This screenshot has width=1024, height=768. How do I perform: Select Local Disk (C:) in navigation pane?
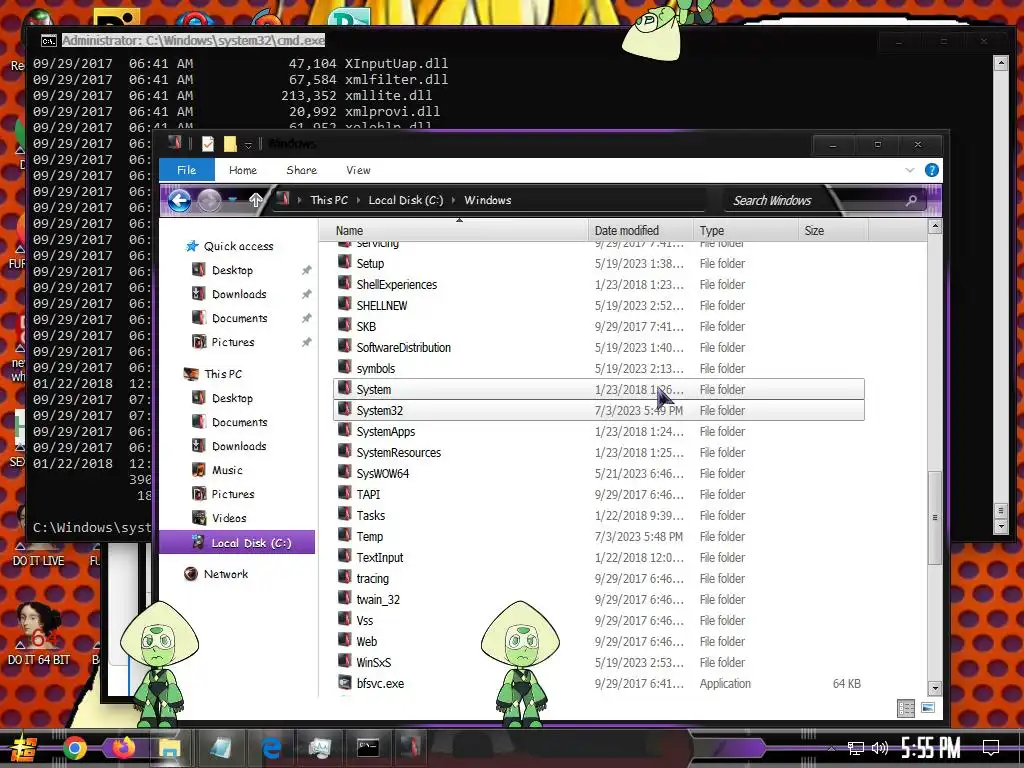[237, 543]
